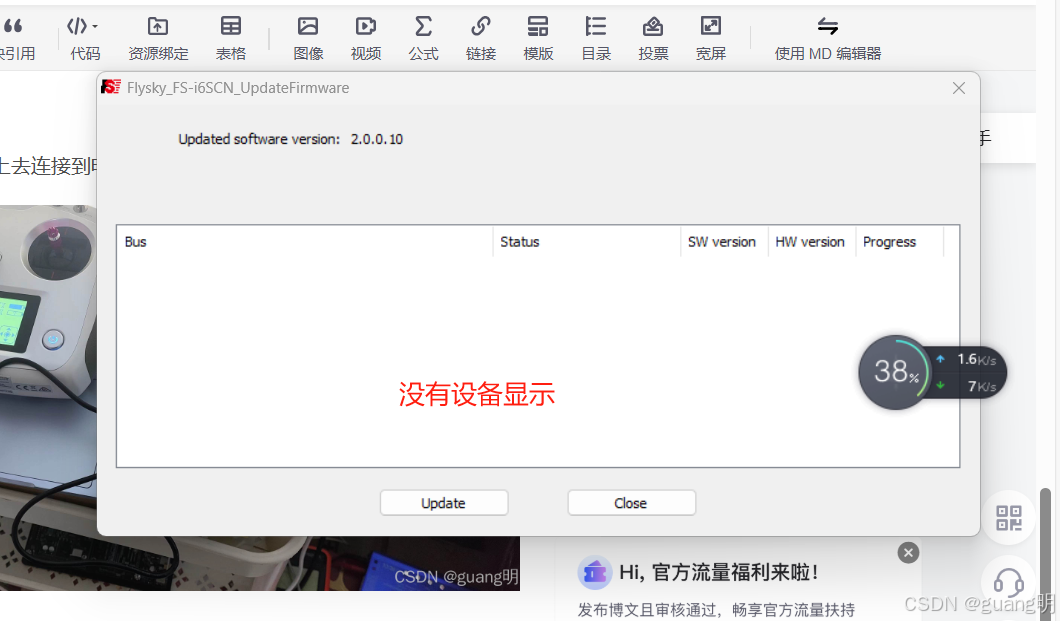This screenshot has width=1060, height=621.
Task: Click the 38% floating network monitor widget
Action: pyautogui.click(x=932, y=372)
